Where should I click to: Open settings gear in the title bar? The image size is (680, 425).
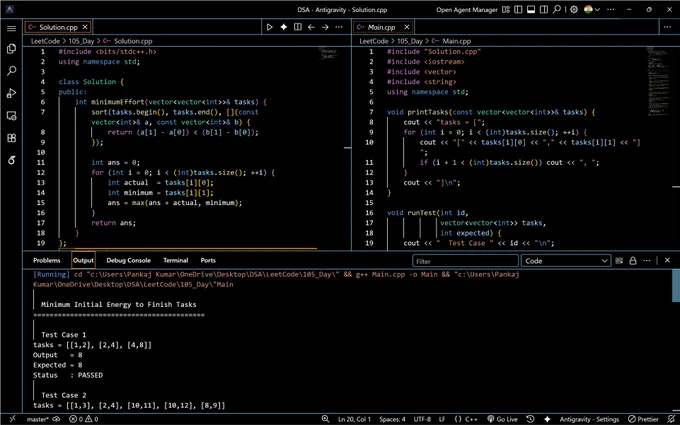(x=574, y=10)
